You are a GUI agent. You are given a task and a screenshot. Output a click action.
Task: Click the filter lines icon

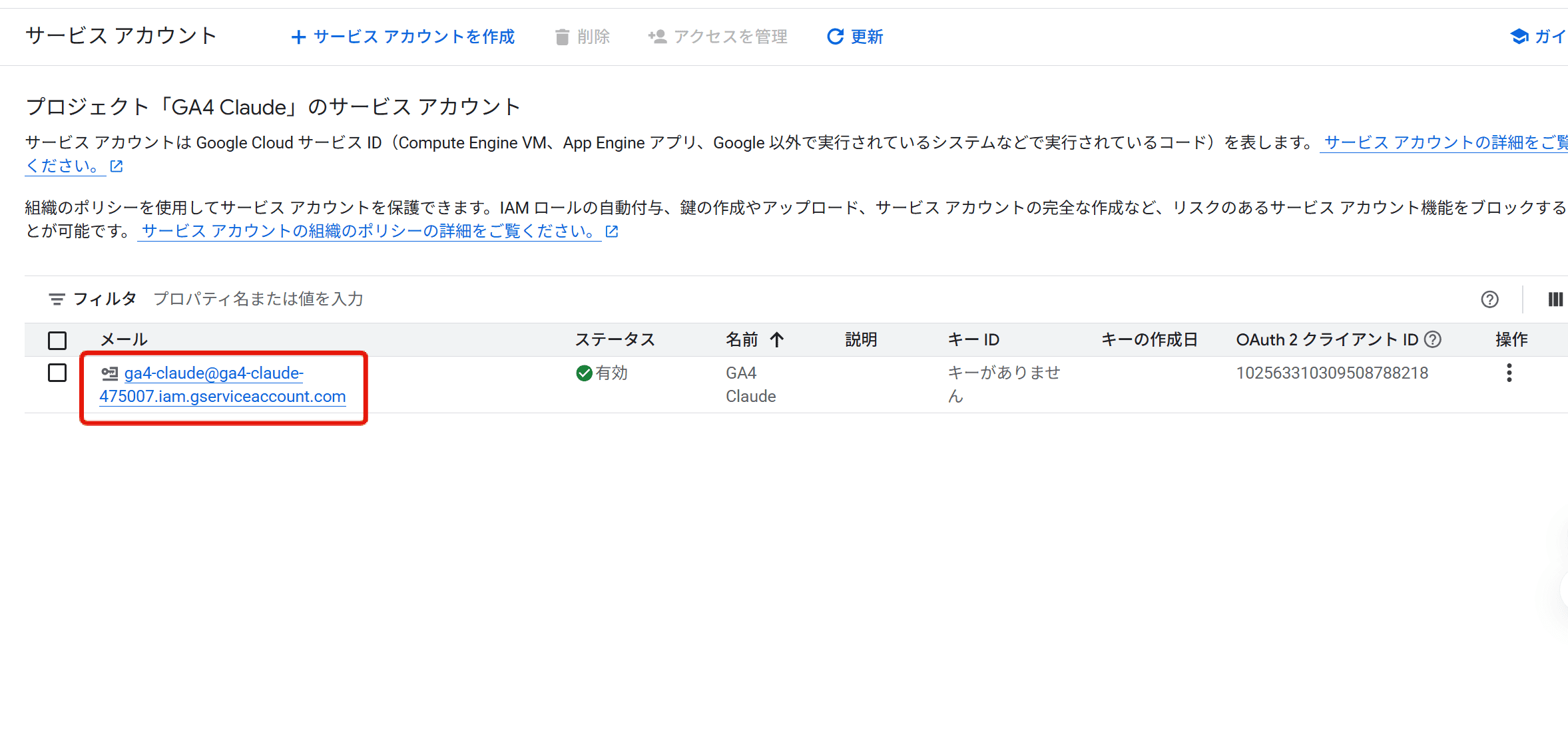coord(57,299)
